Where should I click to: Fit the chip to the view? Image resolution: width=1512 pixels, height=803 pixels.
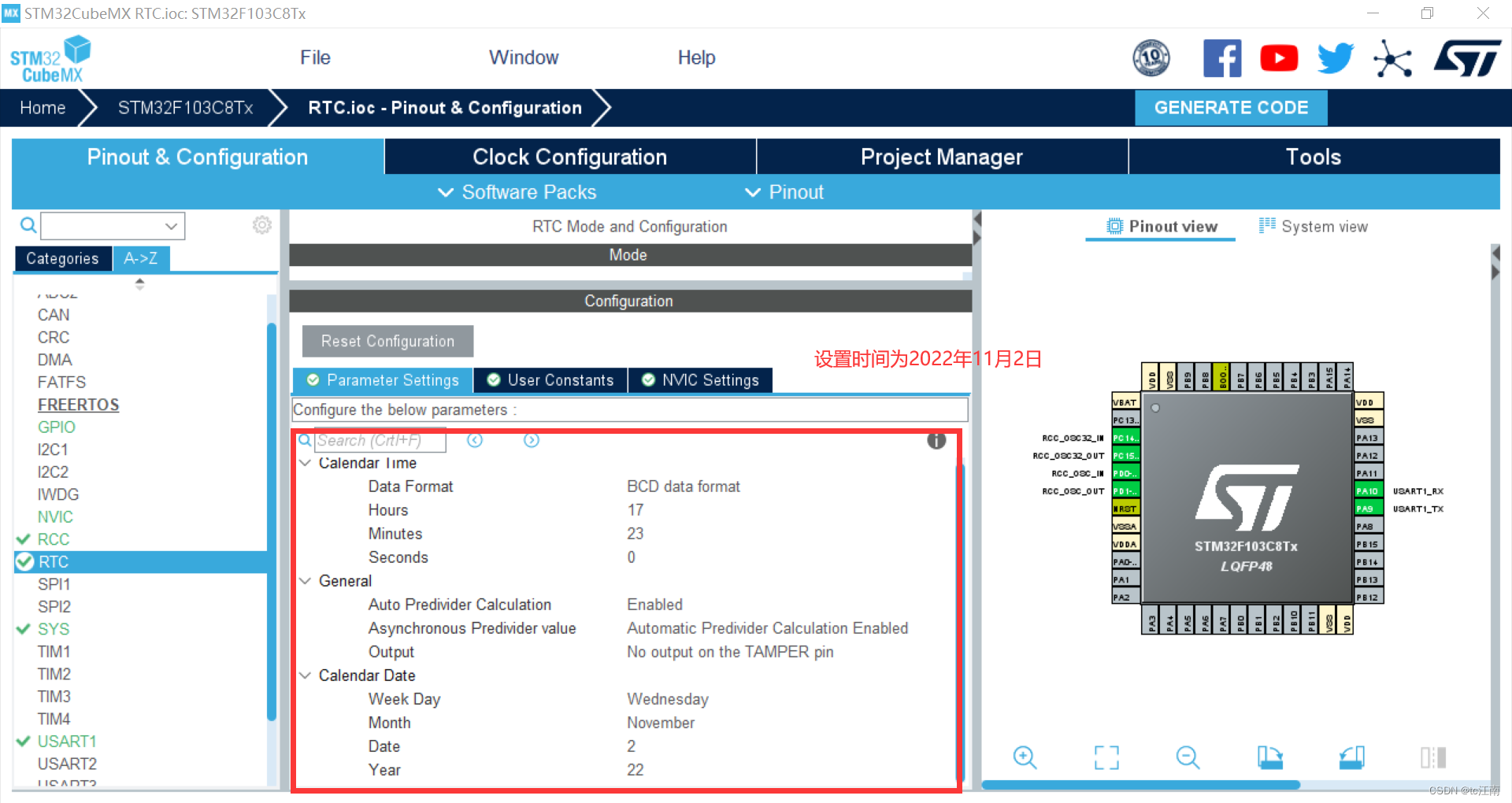point(1106,757)
